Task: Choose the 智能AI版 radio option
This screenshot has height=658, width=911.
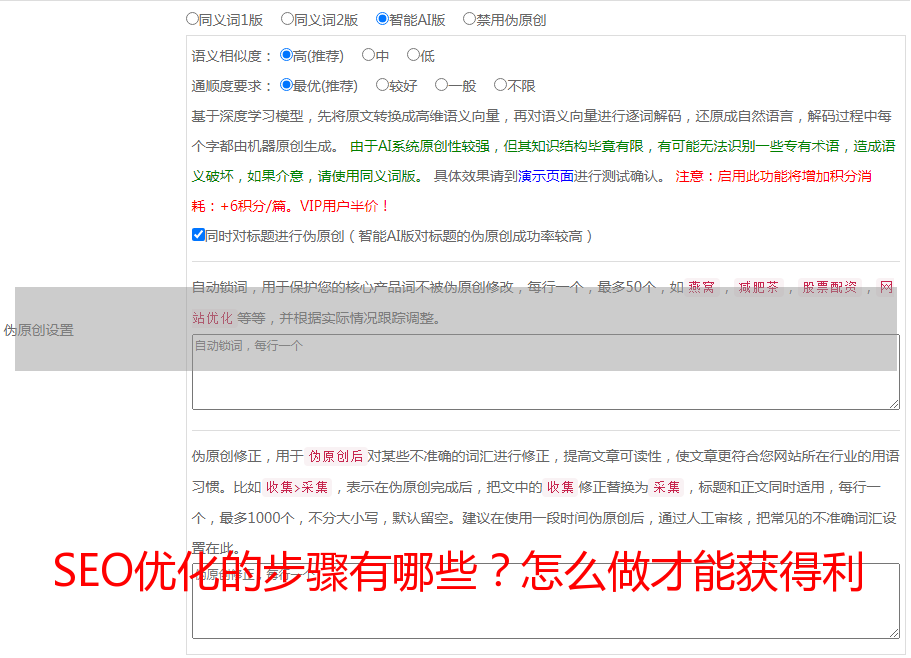Action: coord(382,19)
